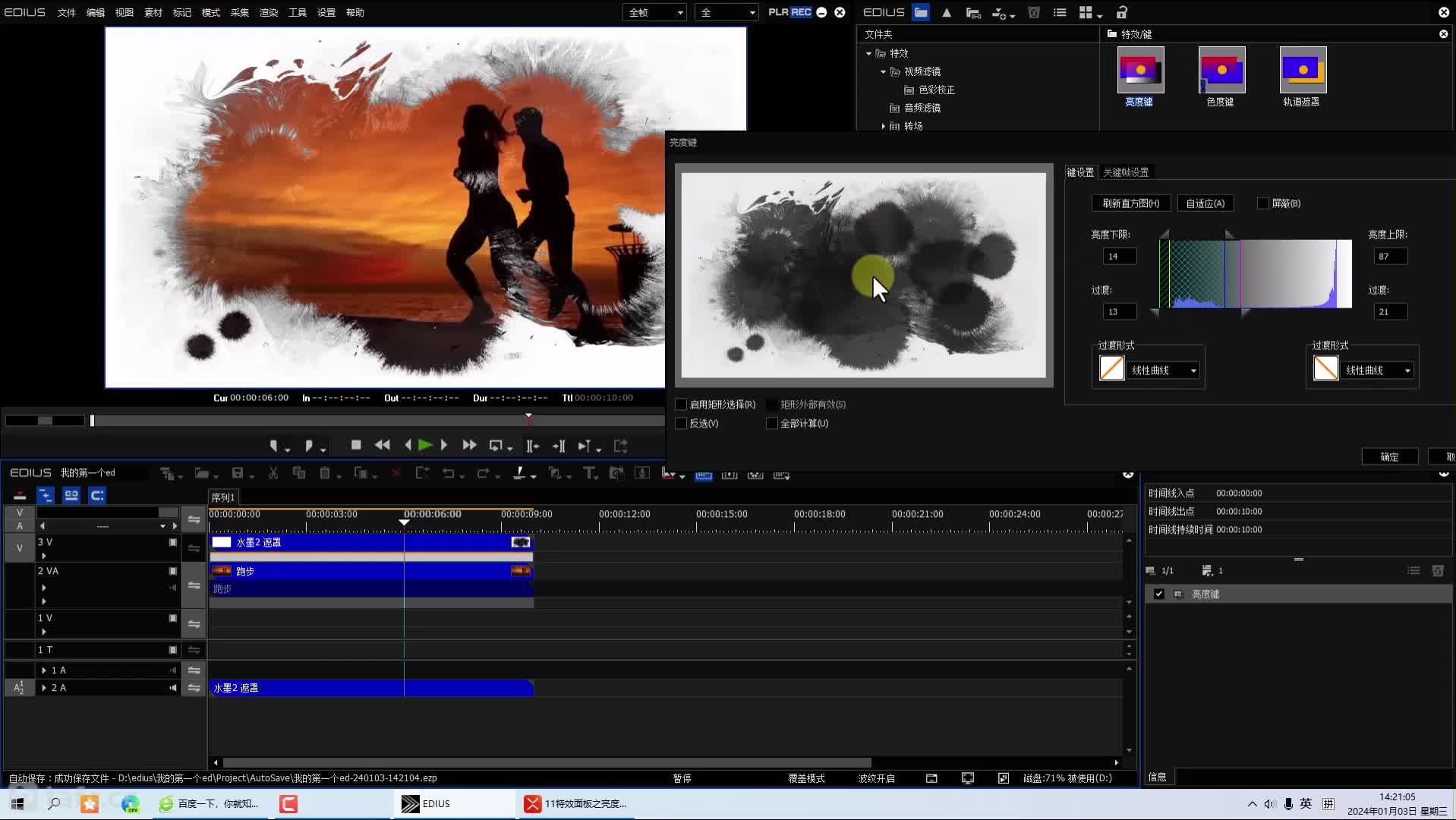
Task: Click the Set In point marker icon
Action: click(274, 446)
